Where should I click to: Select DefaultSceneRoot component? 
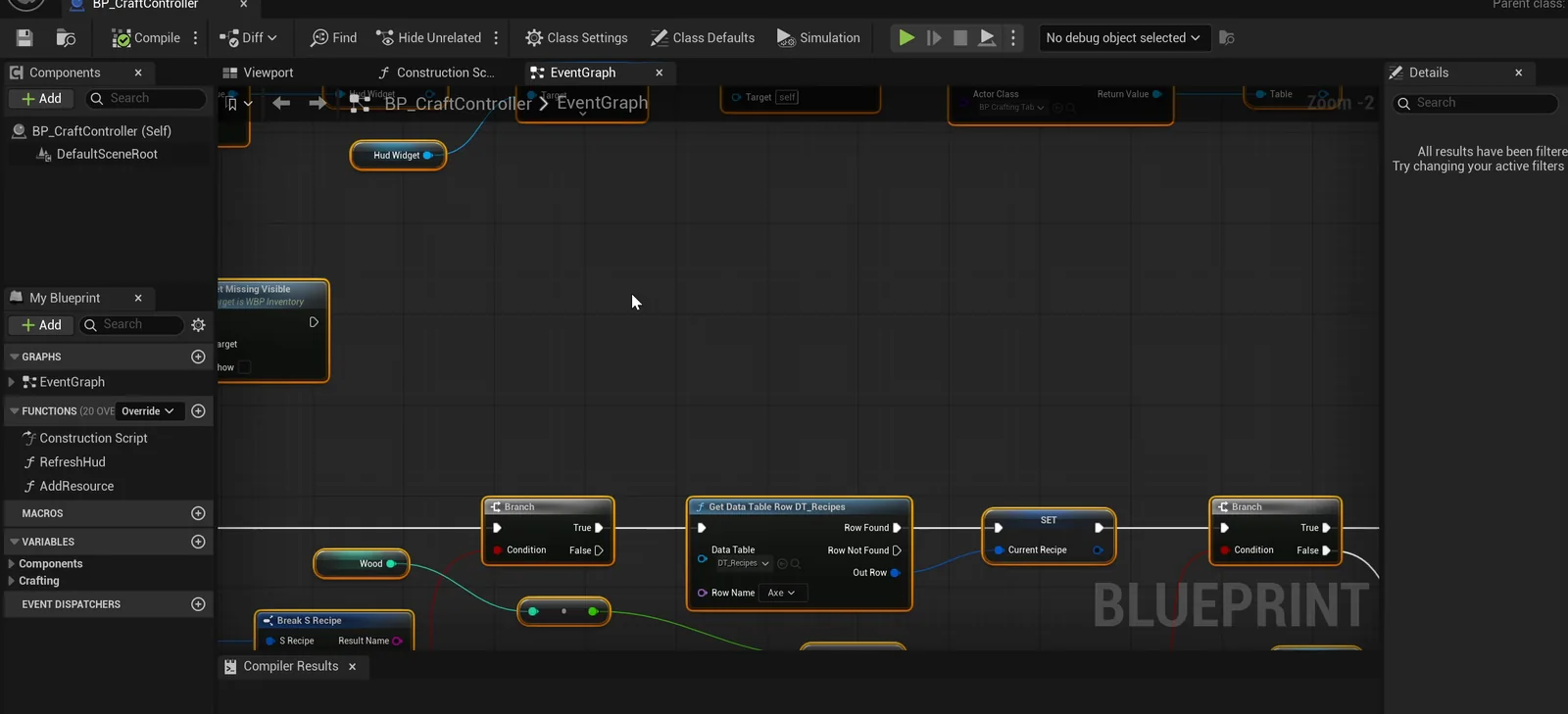tap(107, 155)
